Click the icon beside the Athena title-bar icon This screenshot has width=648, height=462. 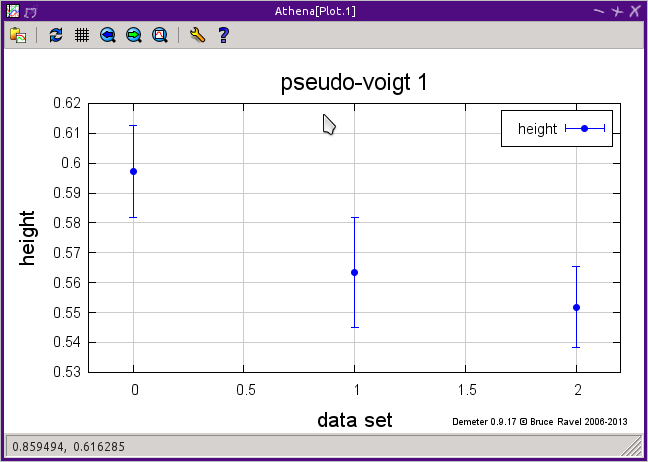point(31,12)
